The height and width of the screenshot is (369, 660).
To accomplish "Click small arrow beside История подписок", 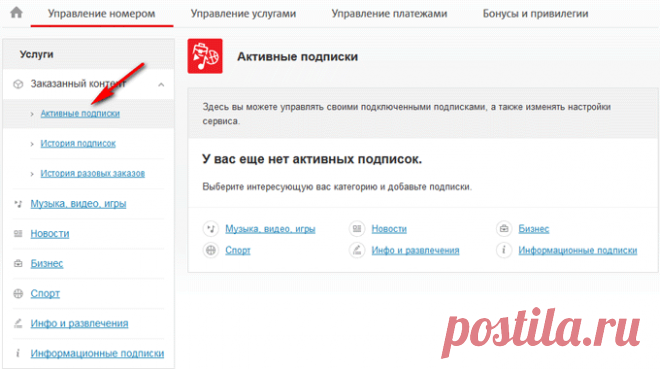I will click(32, 144).
